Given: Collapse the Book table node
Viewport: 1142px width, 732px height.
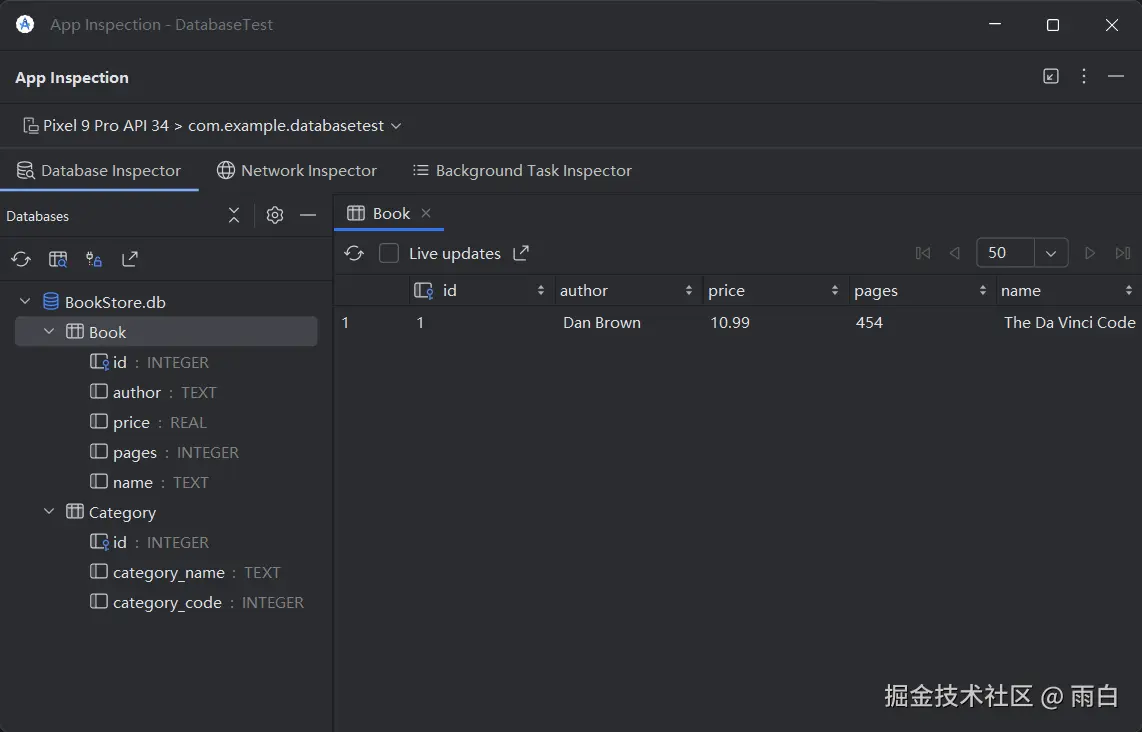Looking at the screenshot, I should (x=49, y=331).
